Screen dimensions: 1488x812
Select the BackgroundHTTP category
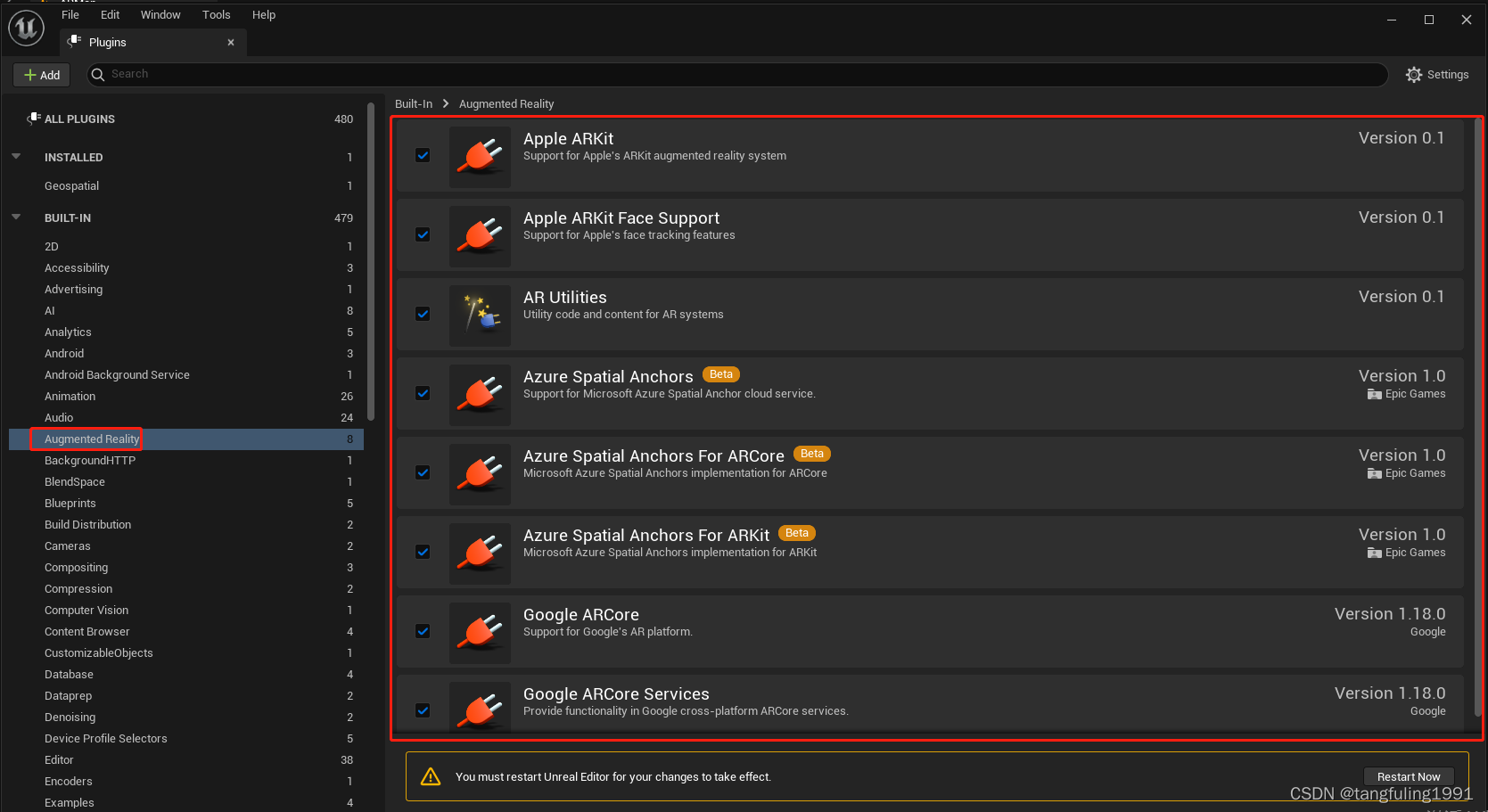186,460
